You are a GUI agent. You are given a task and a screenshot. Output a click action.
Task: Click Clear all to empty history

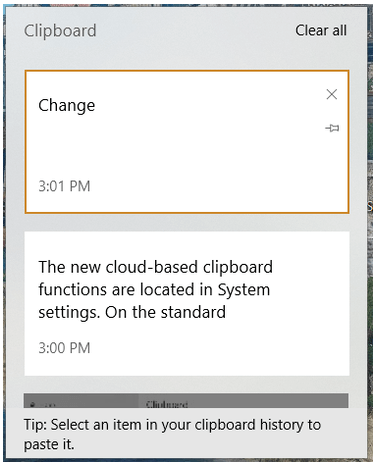click(321, 31)
